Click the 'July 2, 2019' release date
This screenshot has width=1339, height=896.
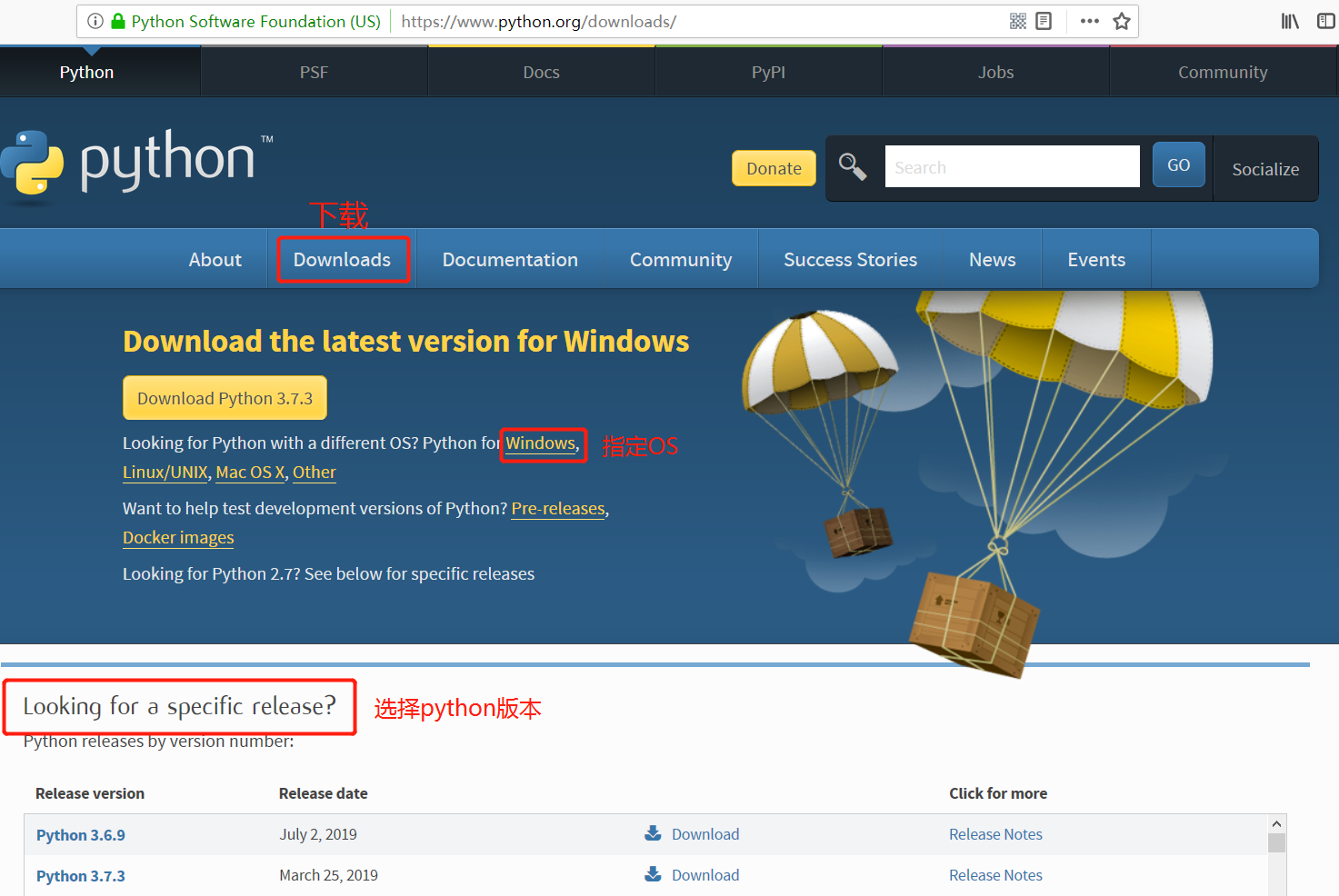click(318, 834)
